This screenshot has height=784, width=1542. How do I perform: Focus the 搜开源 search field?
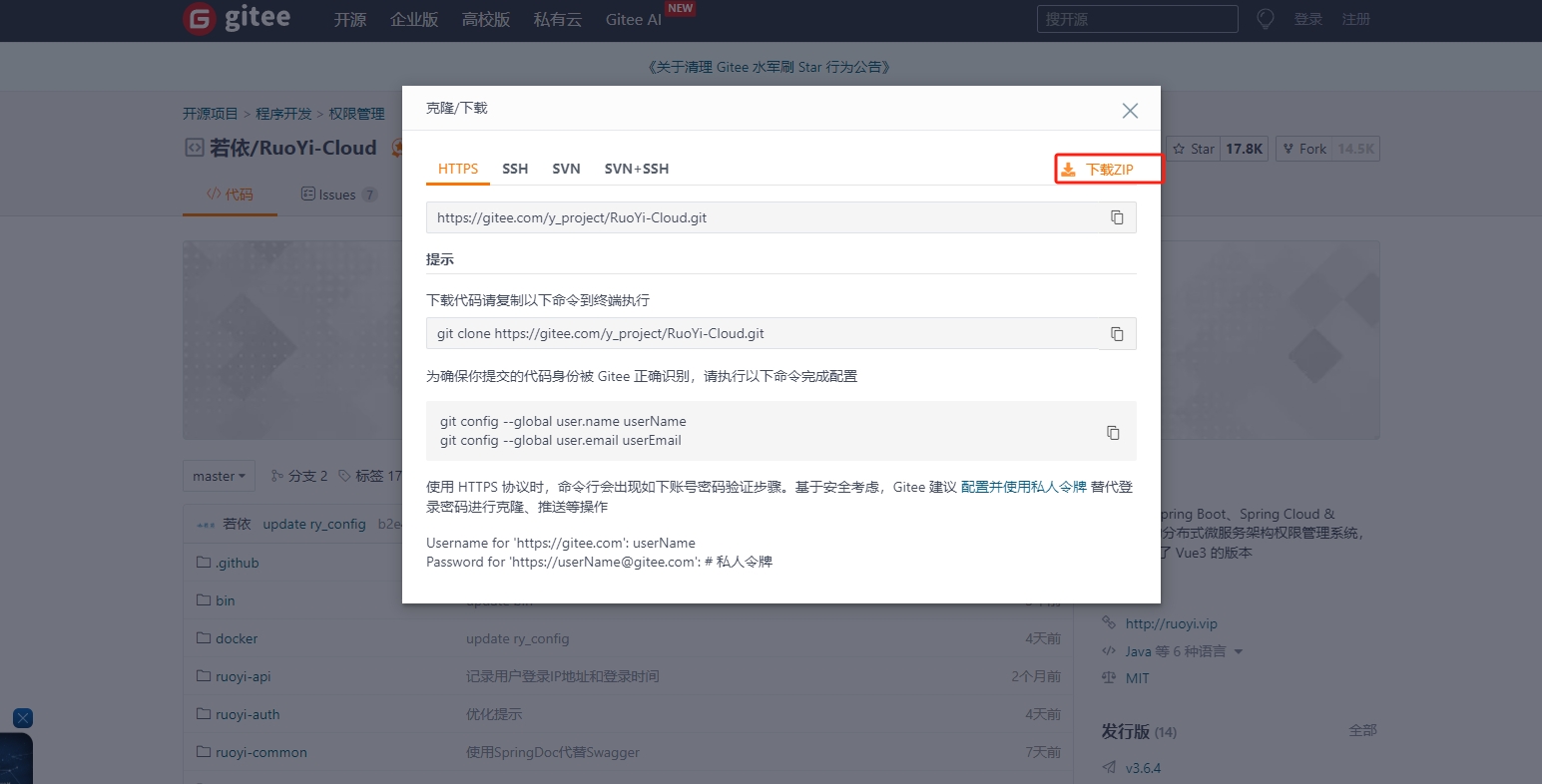(1138, 19)
